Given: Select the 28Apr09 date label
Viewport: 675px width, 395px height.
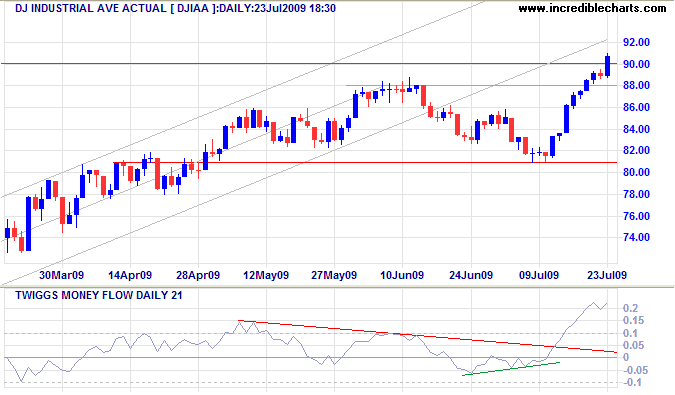Looking at the screenshot, I should (x=198, y=275).
